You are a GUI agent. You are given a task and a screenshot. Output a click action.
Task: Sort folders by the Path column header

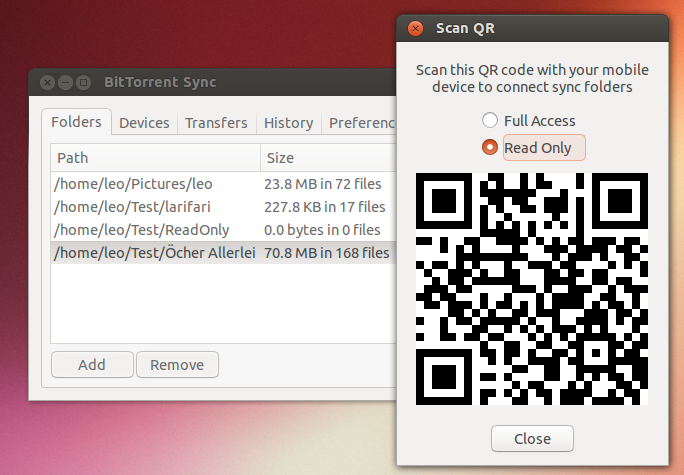coord(155,158)
